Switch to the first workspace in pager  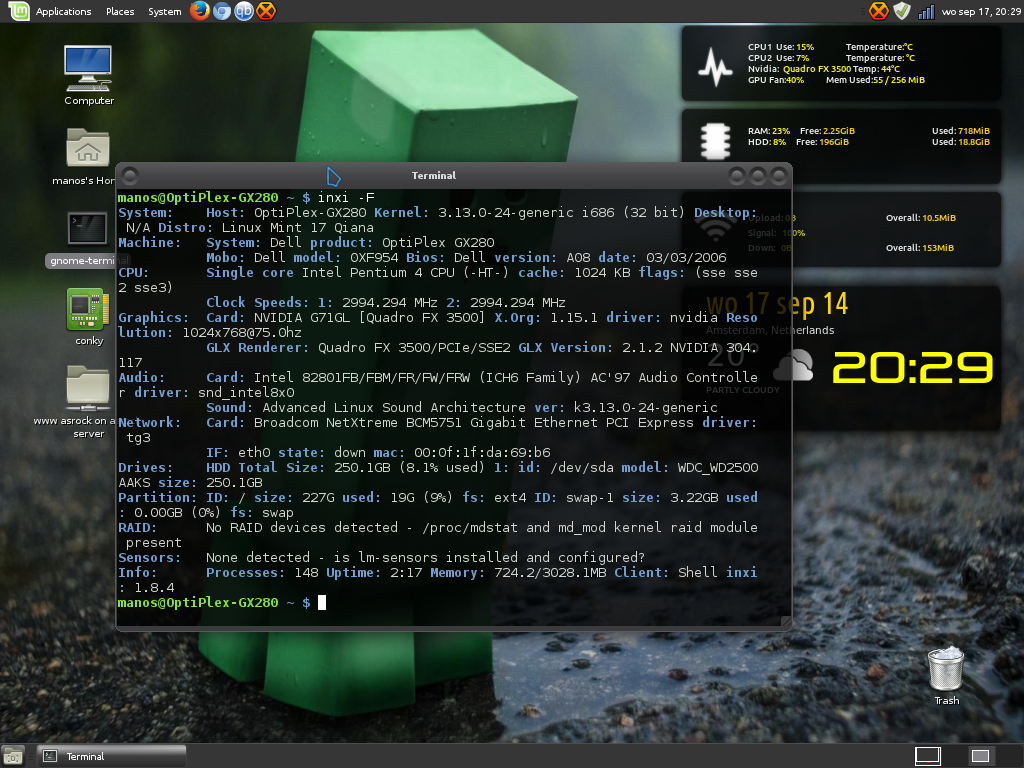coord(927,756)
